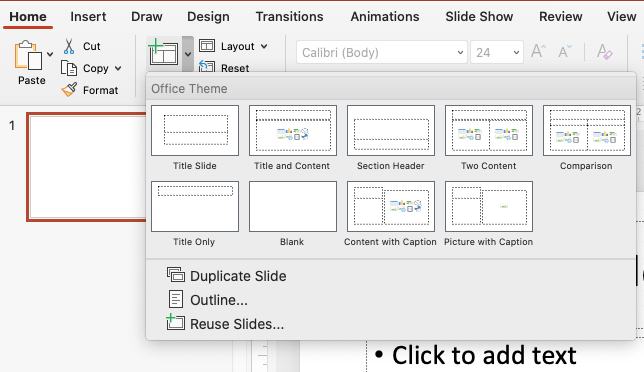
Task: Open the Transitions tab
Action: (x=290, y=16)
